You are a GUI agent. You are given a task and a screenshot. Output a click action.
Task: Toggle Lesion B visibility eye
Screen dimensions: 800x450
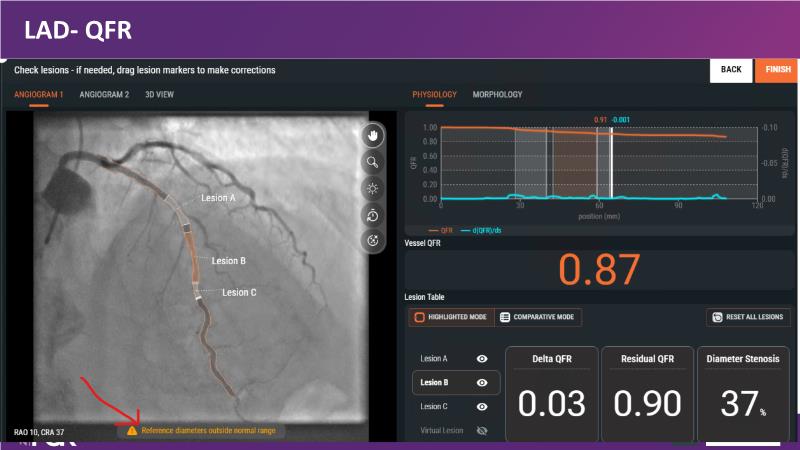482,382
